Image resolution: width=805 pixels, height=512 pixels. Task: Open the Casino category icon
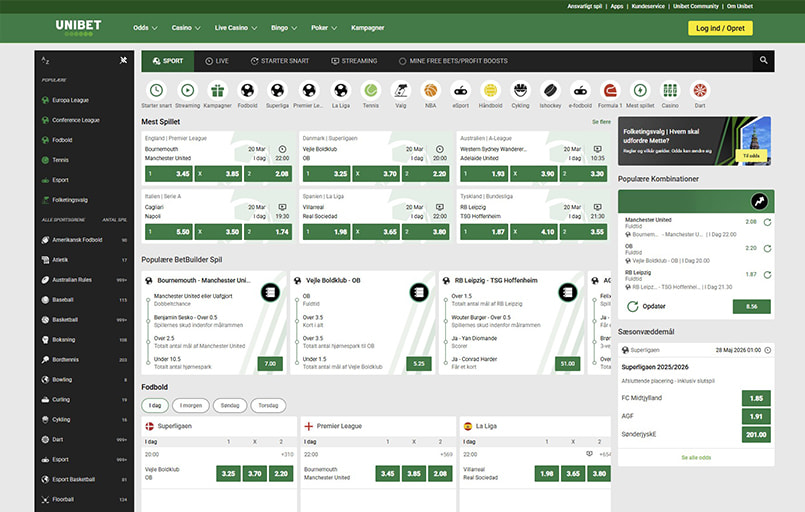[670, 90]
